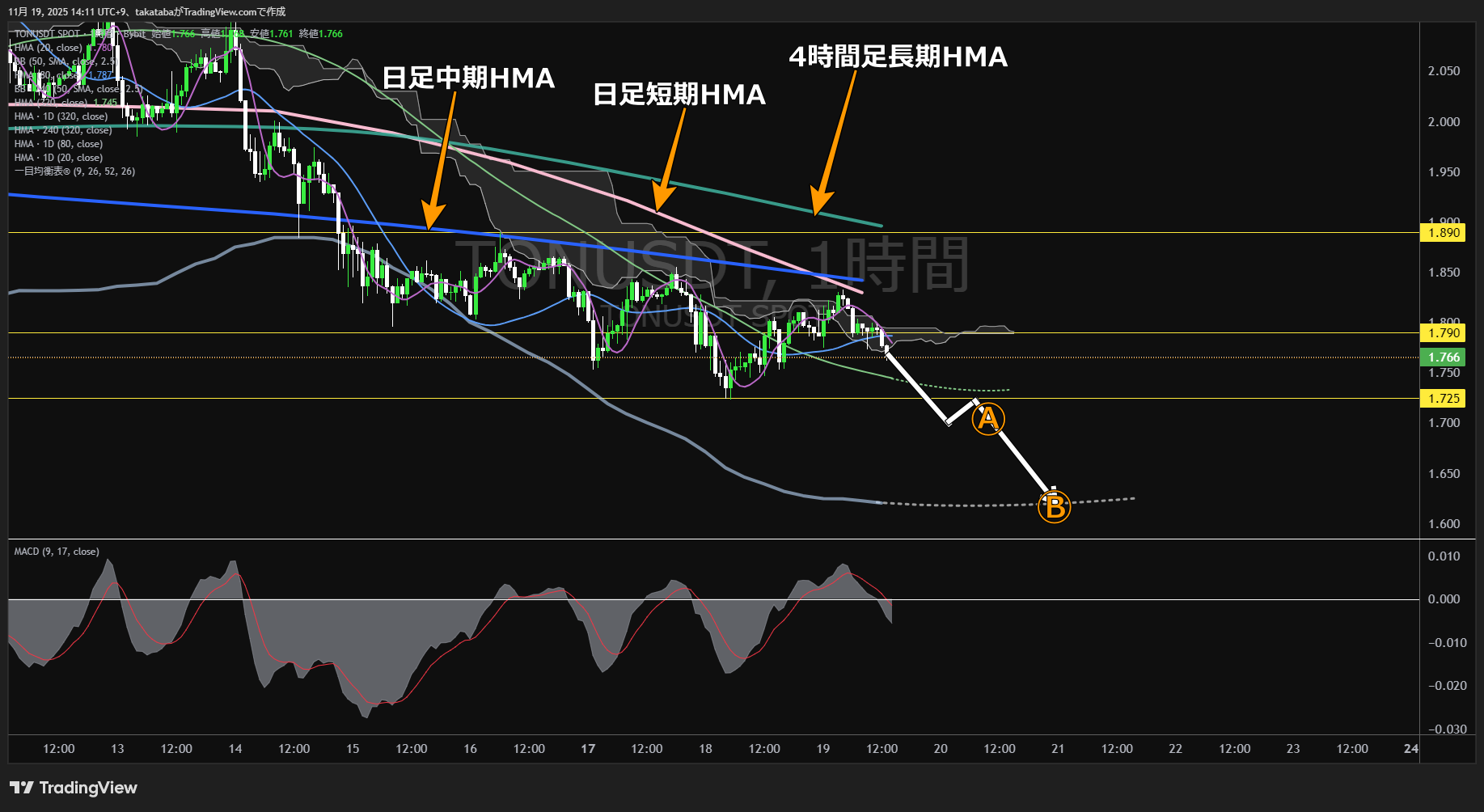Select the HMA · 1D (320, close) legend

[x=61, y=116]
